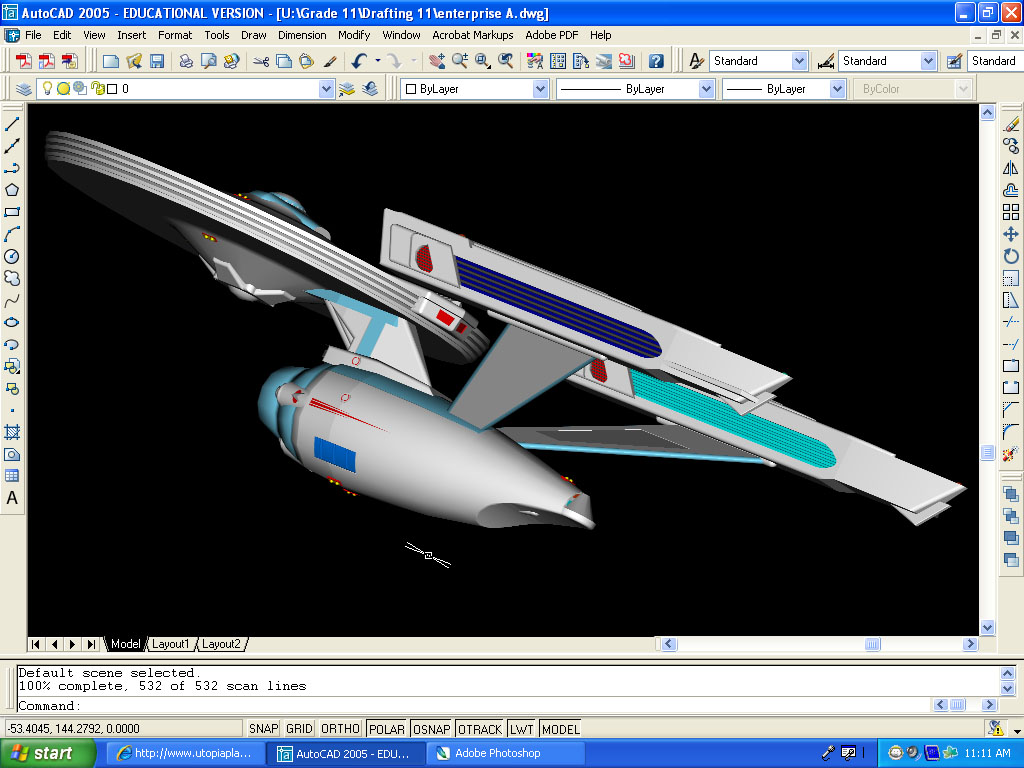The height and width of the screenshot is (768, 1024).
Task: Toggle ORTHO mode in the status bar
Action: tap(339, 728)
